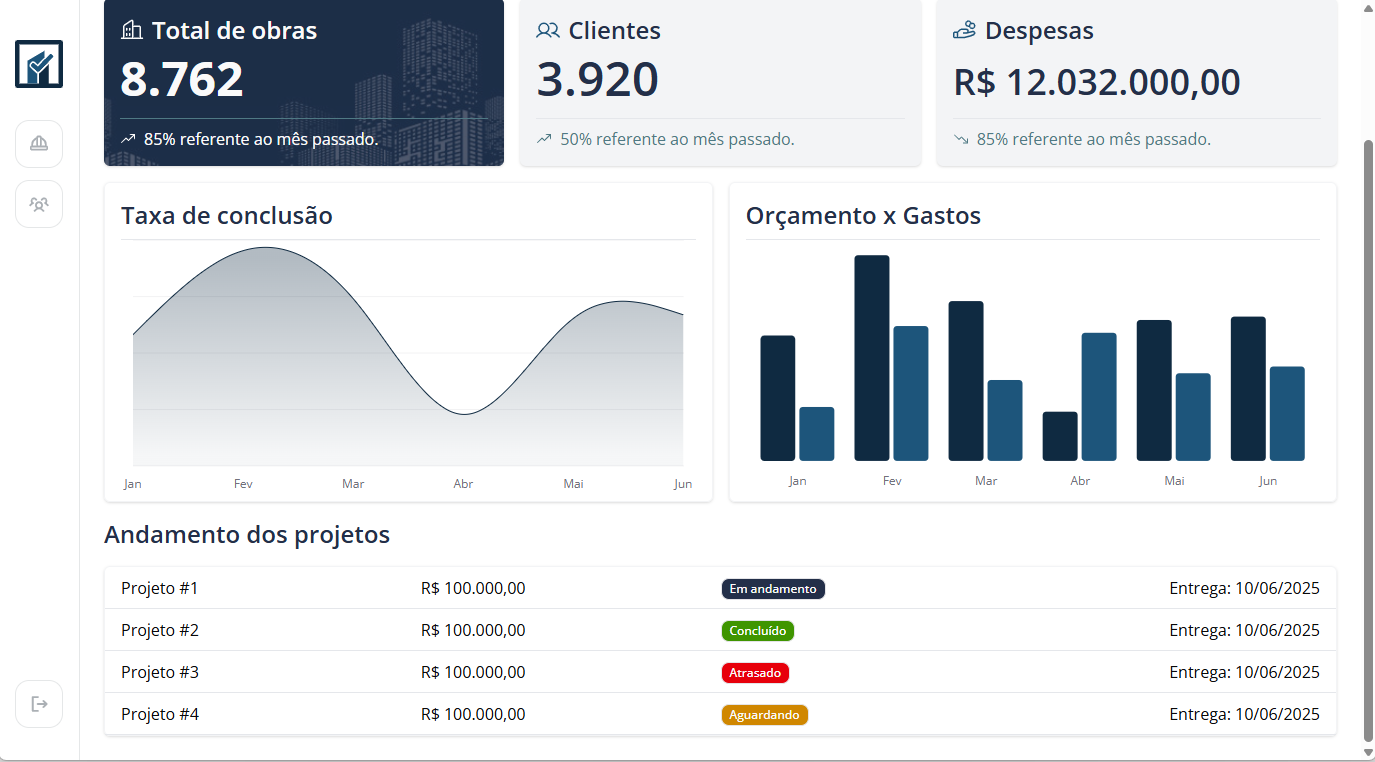Screen dimensions: 1375x762
Task: Select the Projeto #1 name in the list
Action: (160, 588)
